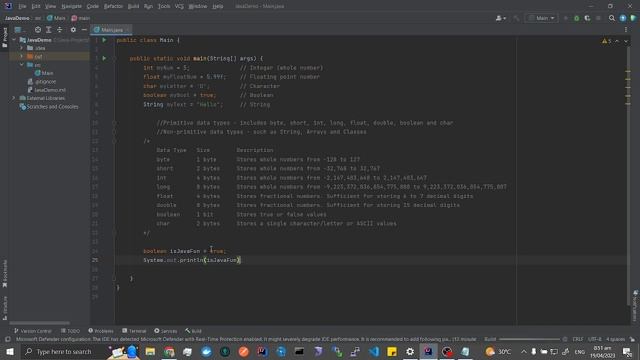This screenshot has height=360, width=640.
Task: Open Windows Settings gear in taskbar
Action: (410, 351)
